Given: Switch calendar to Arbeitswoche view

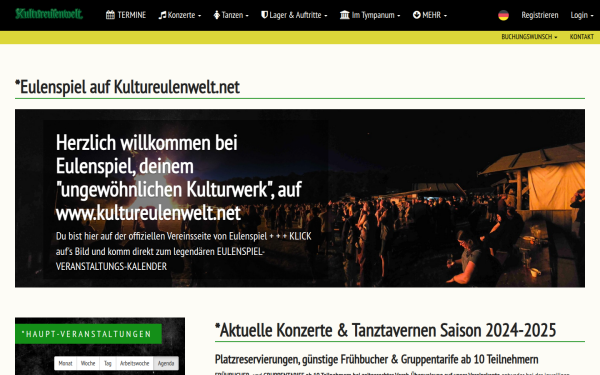Looking at the screenshot, I should click(x=134, y=363).
